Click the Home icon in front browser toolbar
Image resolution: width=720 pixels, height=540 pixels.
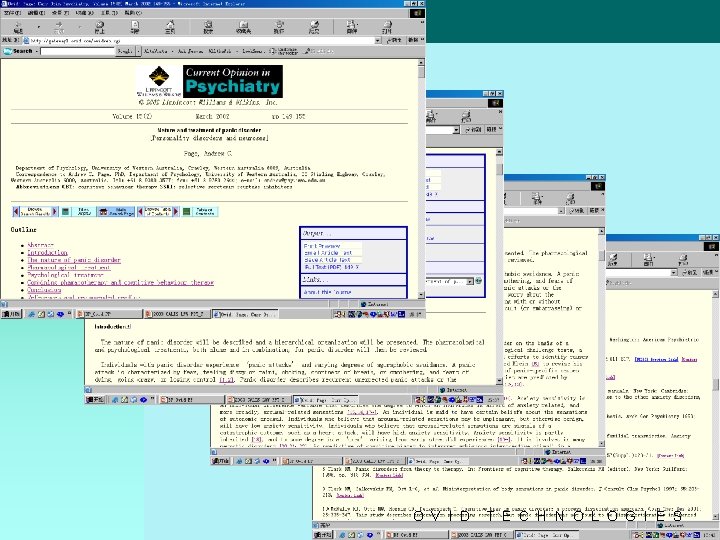click(x=170, y=26)
